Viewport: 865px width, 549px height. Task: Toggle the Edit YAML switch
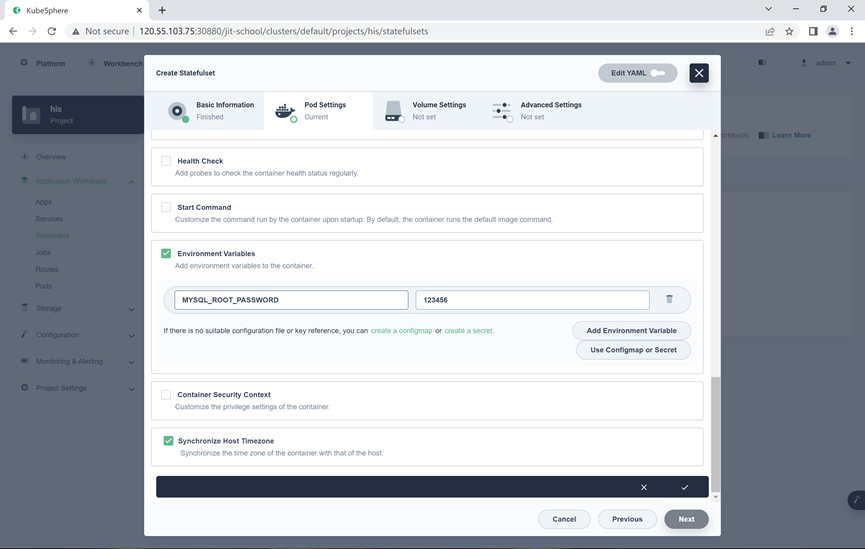(x=658, y=73)
